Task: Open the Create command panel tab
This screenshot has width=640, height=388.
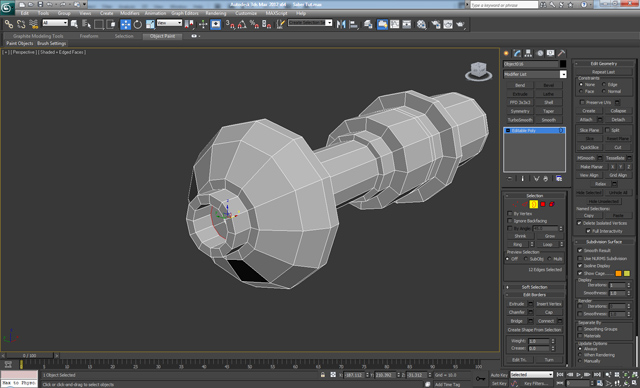Action: click(x=507, y=53)
